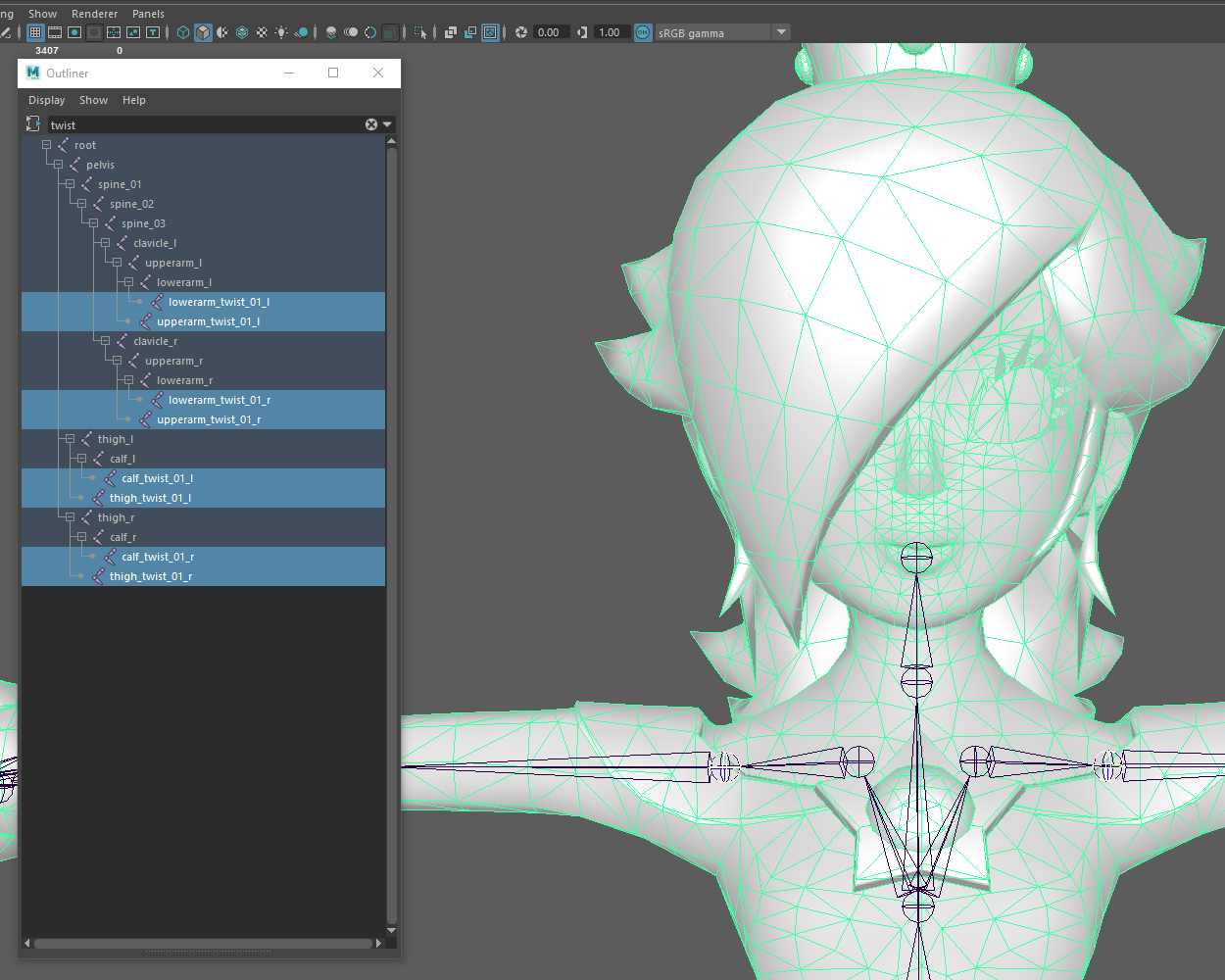This screenshot has width=1225, height=980.
Task: Collapse the spine_03 joint hierarchy
Action: coord(93,223)
